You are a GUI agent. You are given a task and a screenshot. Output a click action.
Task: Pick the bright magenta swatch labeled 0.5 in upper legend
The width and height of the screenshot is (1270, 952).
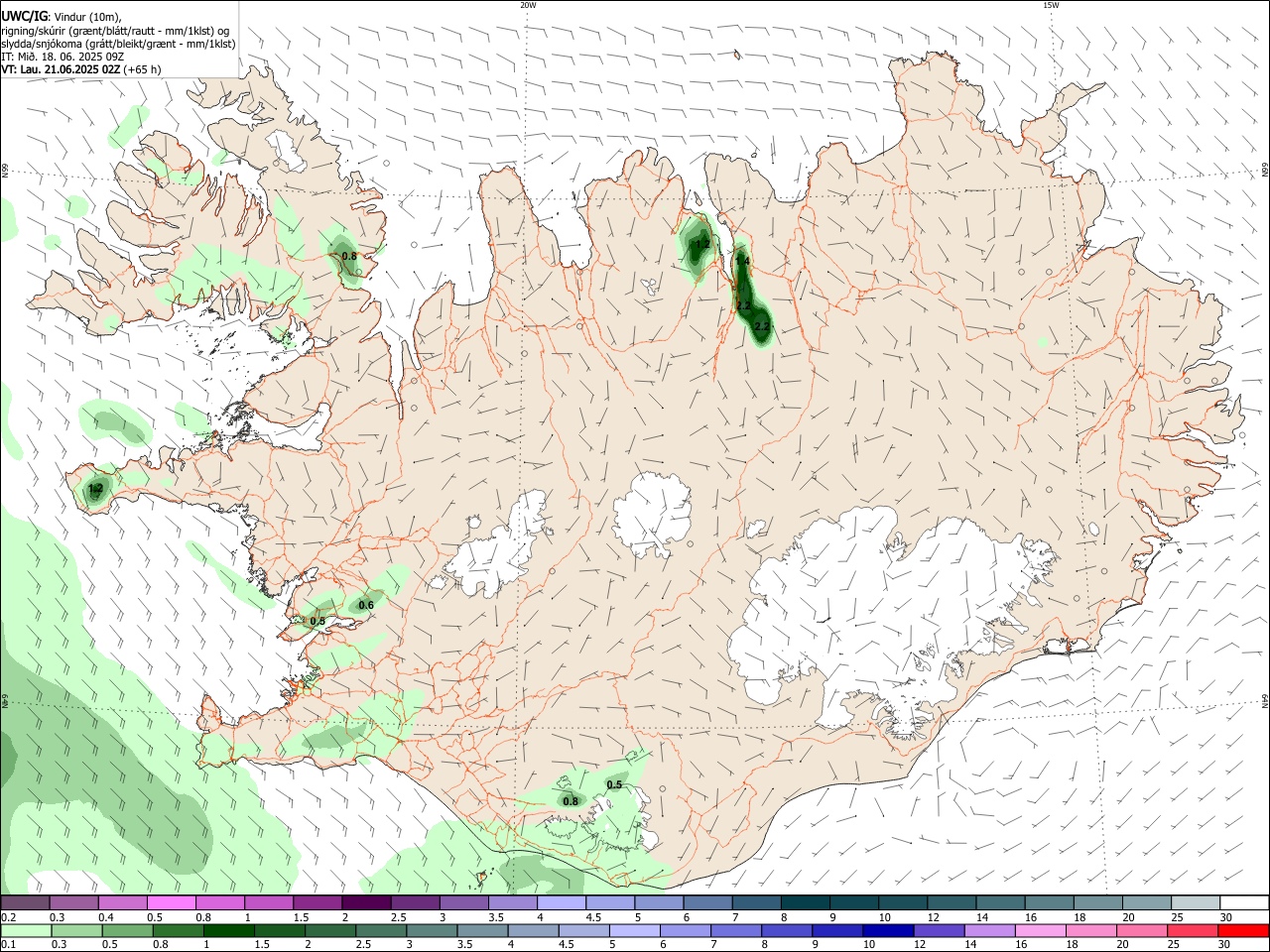[171, 903]
